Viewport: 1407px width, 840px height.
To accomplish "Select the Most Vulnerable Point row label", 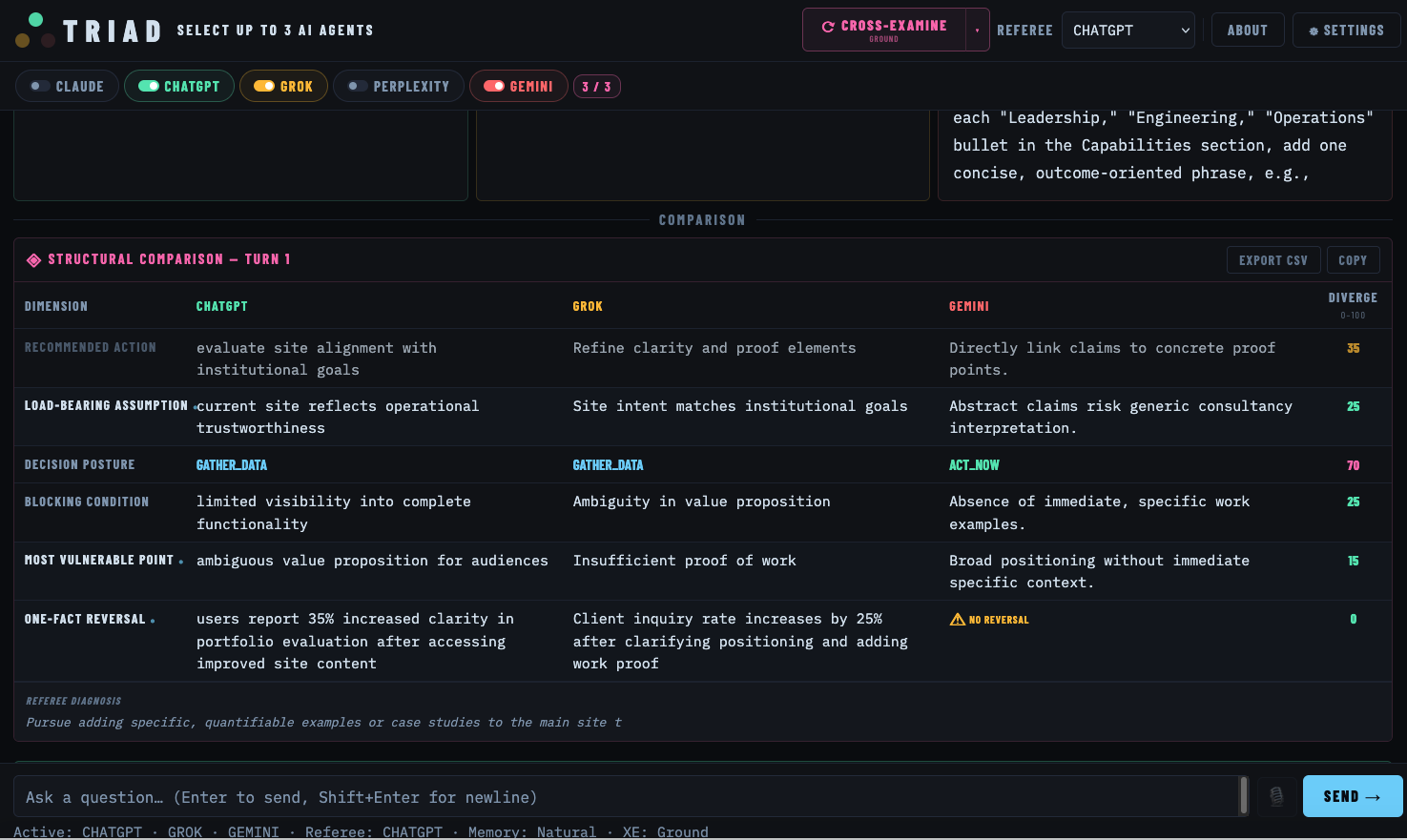I will 99,560.
